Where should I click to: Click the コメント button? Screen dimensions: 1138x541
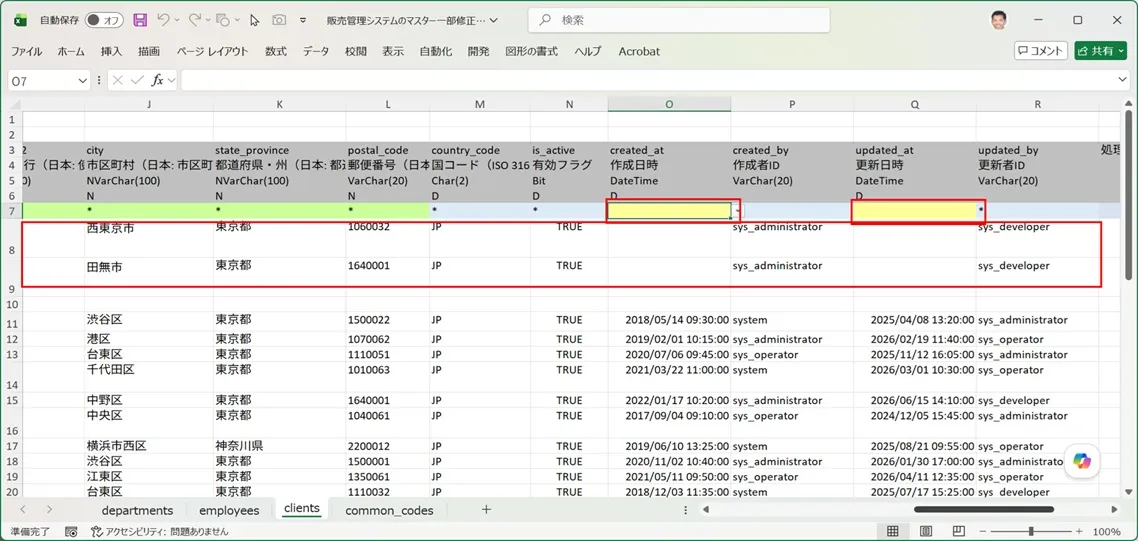pyautogui.click(x=1041, y=51)
